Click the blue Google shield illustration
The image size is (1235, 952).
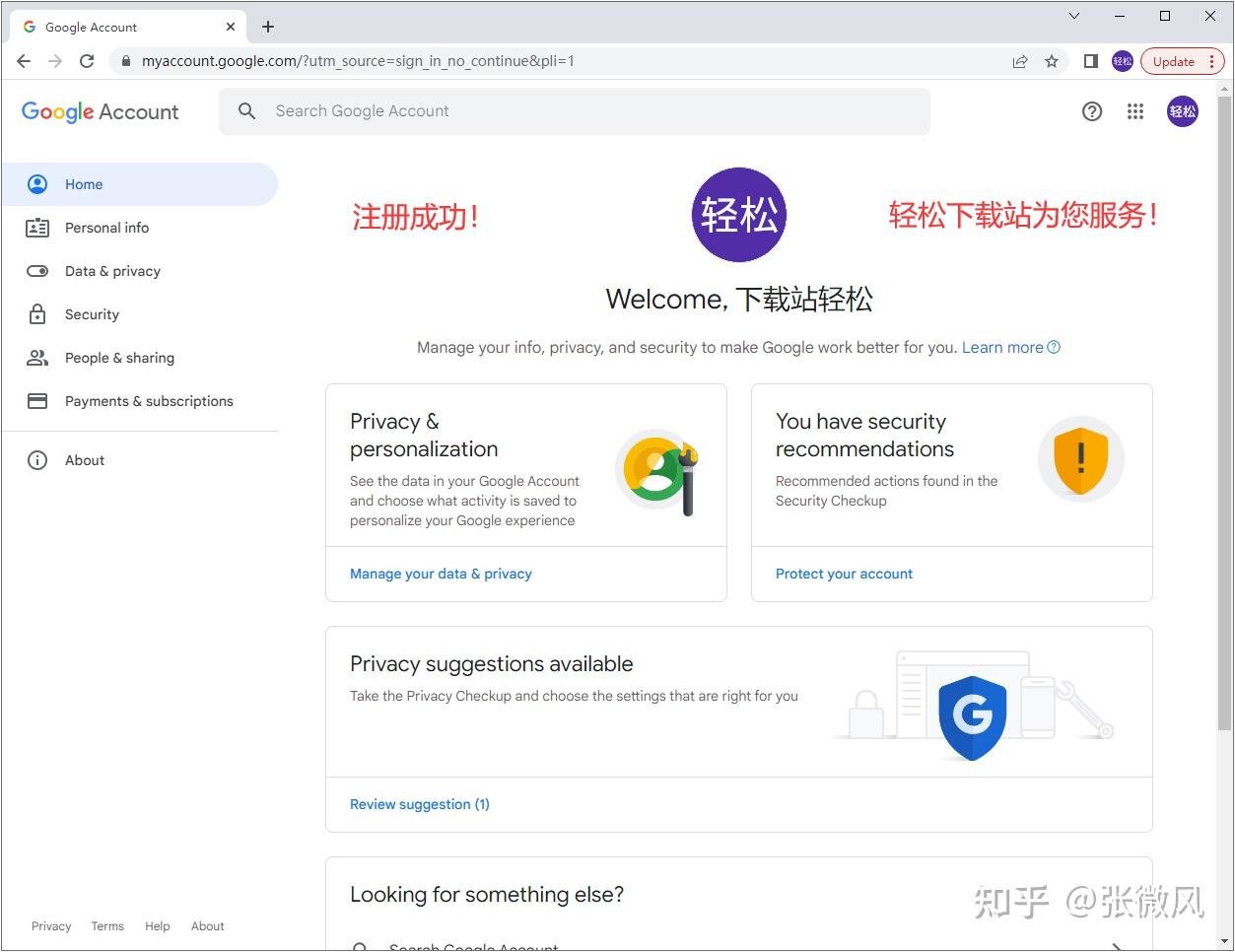click(x=972, y=716)
